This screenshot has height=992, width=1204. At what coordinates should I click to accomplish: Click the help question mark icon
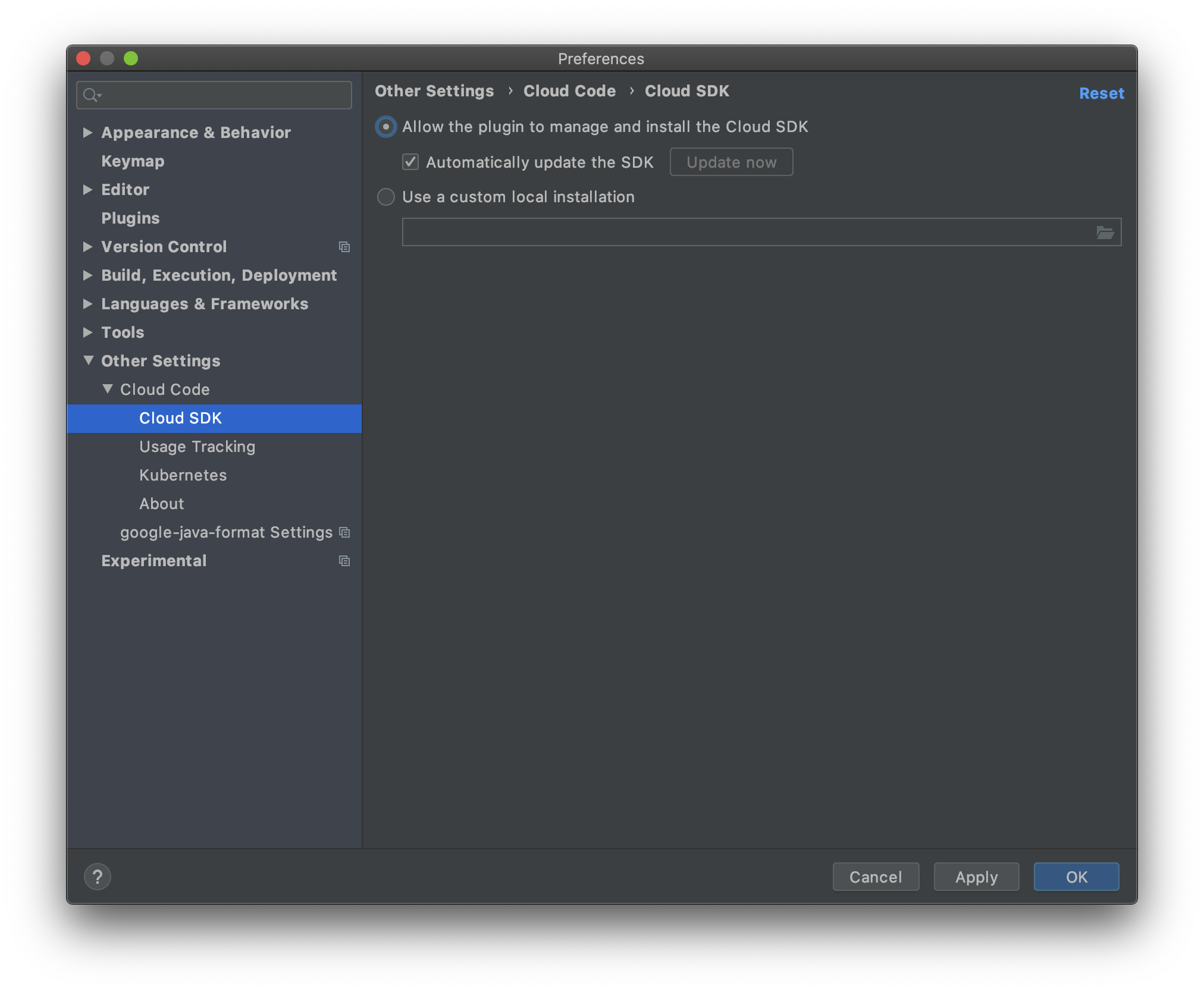click(x=98, y=876)
